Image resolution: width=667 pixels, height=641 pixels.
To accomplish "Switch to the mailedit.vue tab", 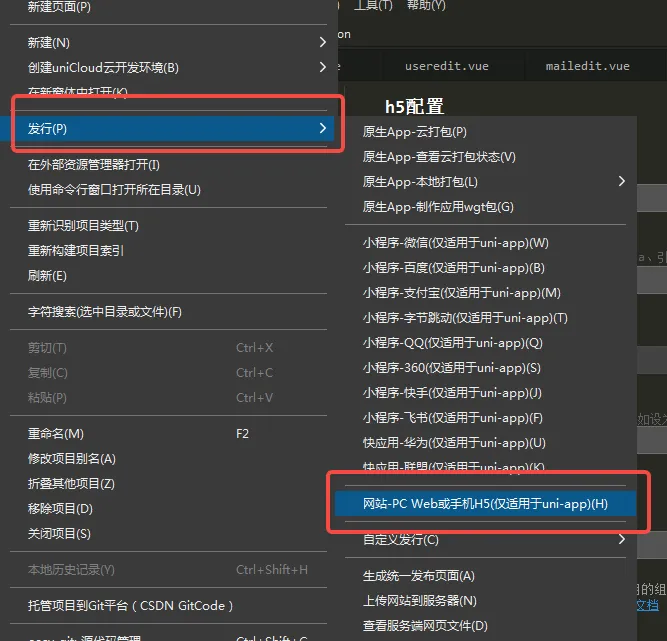I will pos(587,66).
